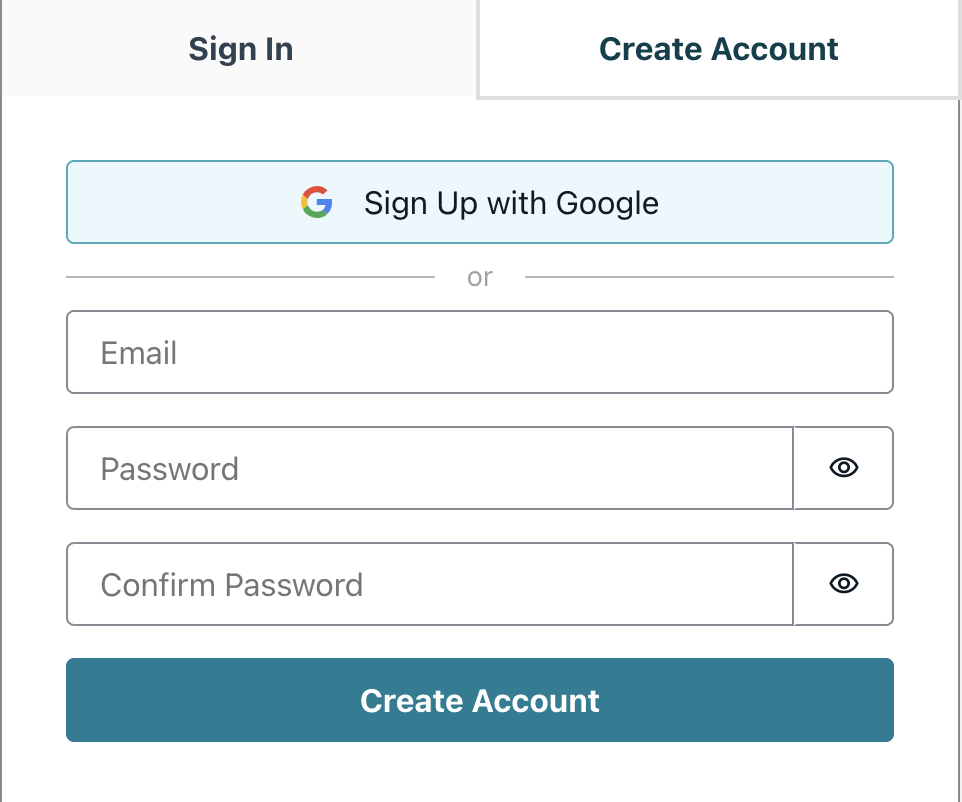The width and height of the screenshot is (962, 802).
Task: Select the Confirm Password box
Action: [x=430, y=584]
